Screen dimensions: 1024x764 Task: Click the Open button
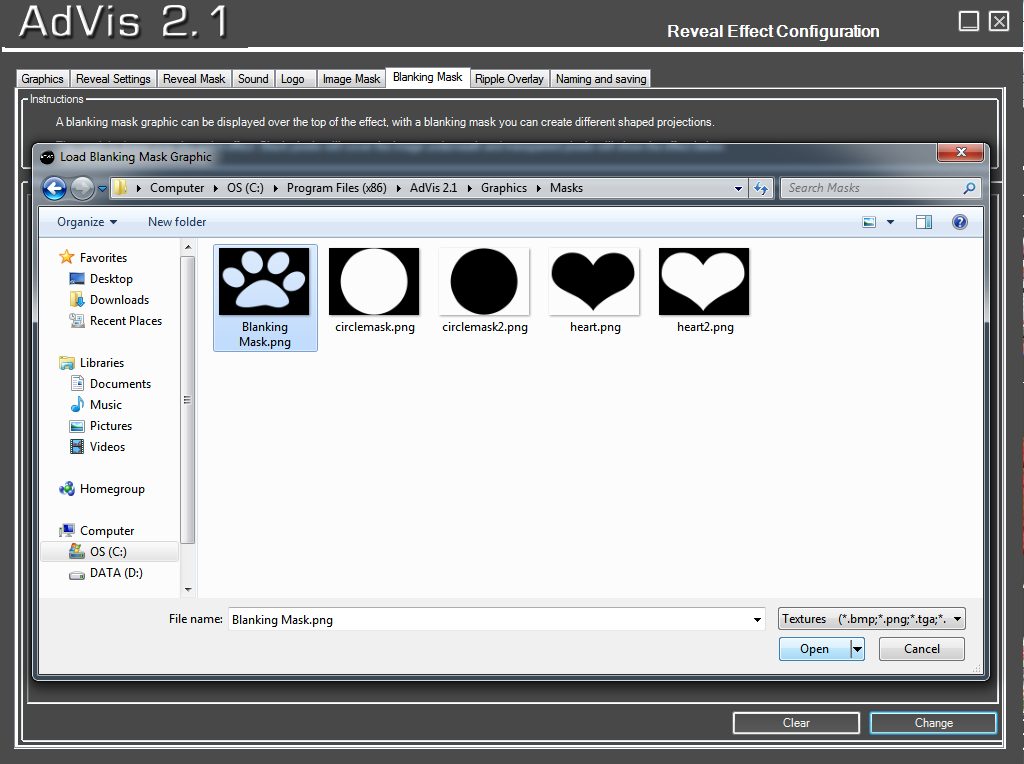(814, 649)
